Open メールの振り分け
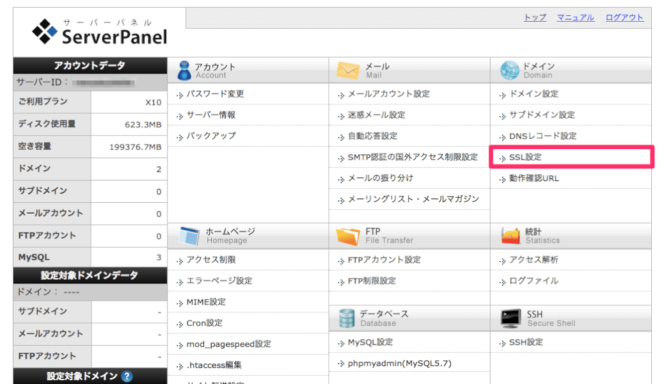 [x=380, y=178]
